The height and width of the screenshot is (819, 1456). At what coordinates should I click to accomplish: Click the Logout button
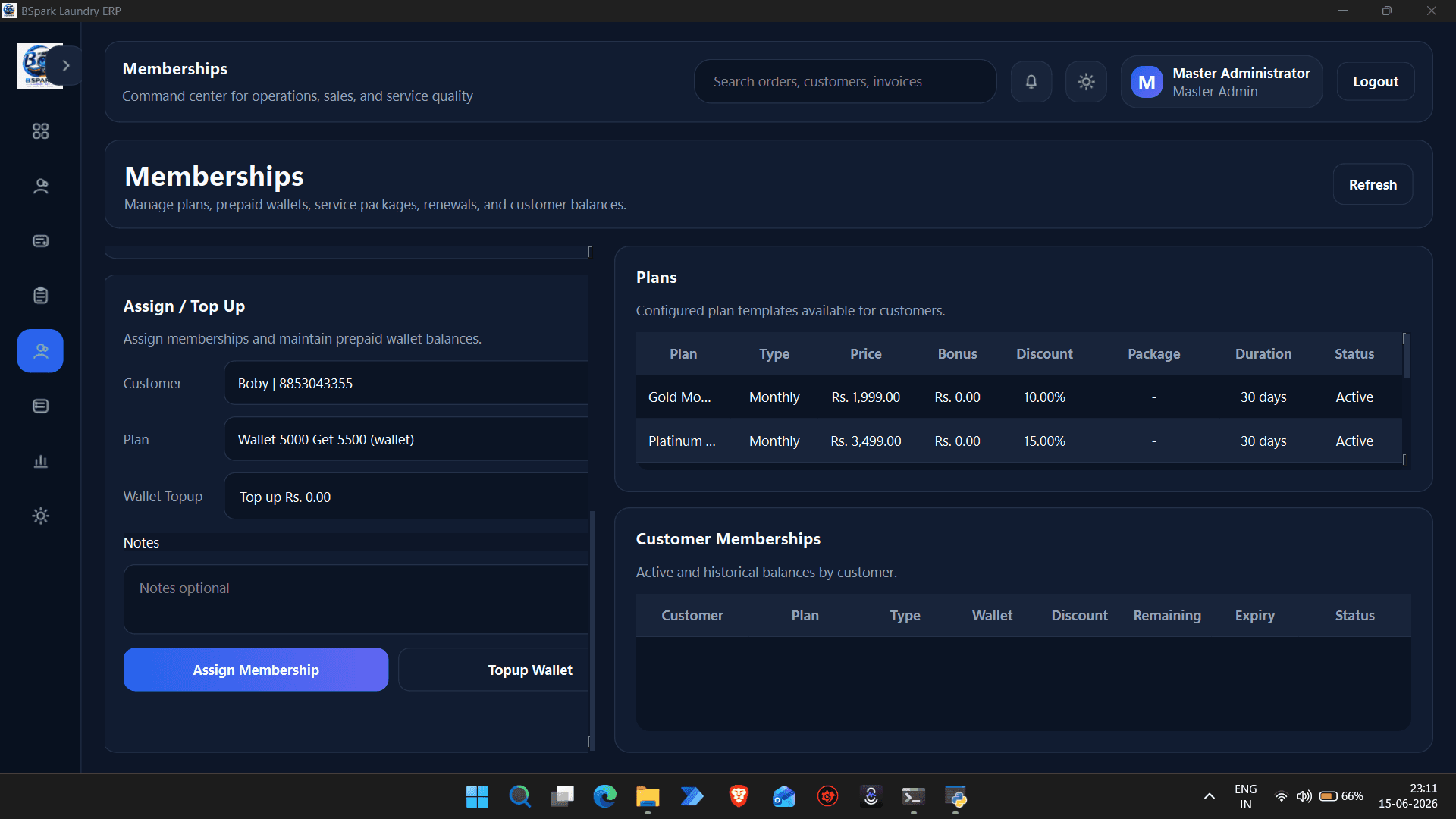click(1376, 82)
